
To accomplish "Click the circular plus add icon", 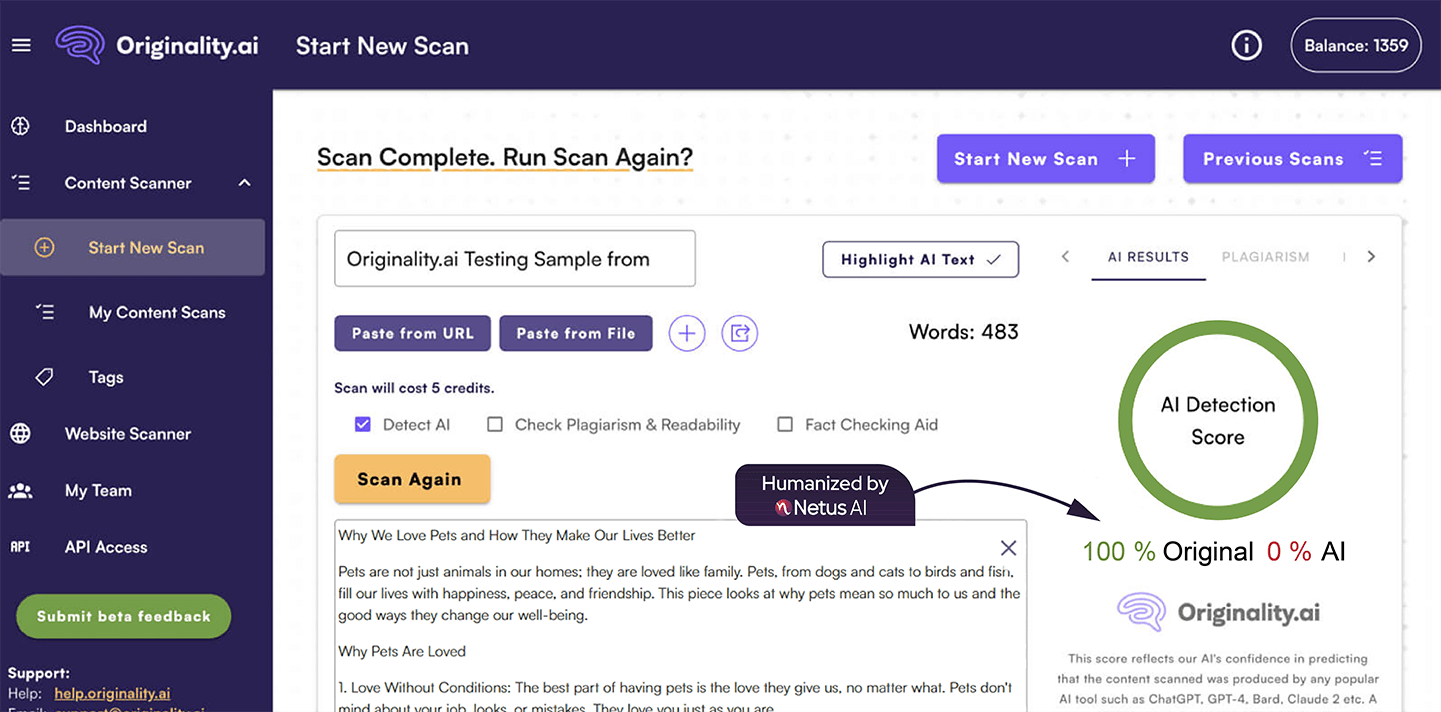I will click(687, 333).
